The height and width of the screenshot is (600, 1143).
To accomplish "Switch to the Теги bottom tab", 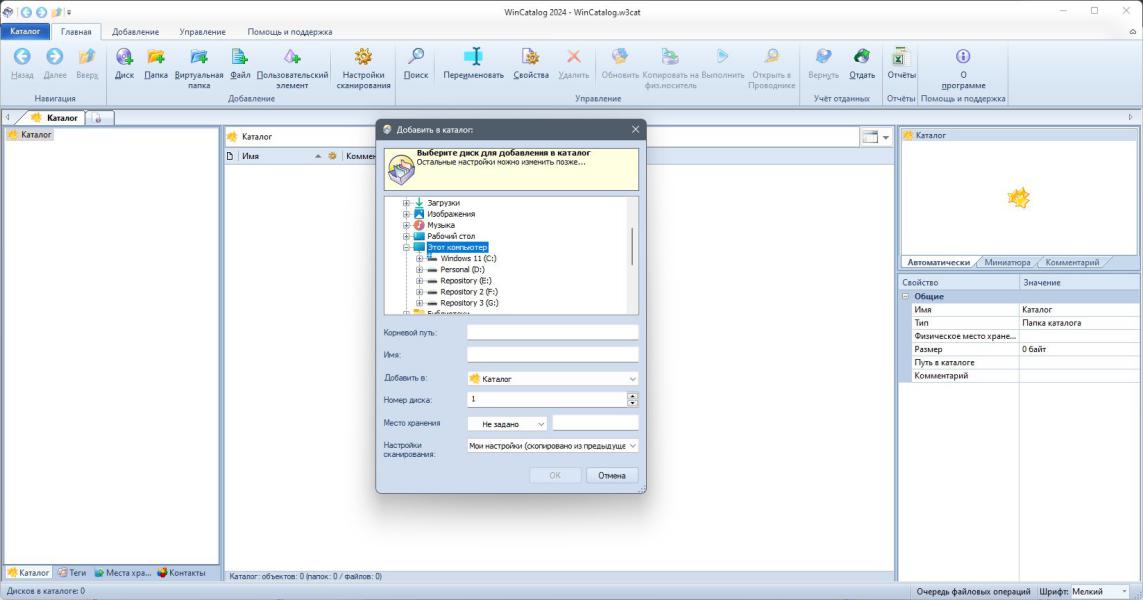I will tap(72, 573).
